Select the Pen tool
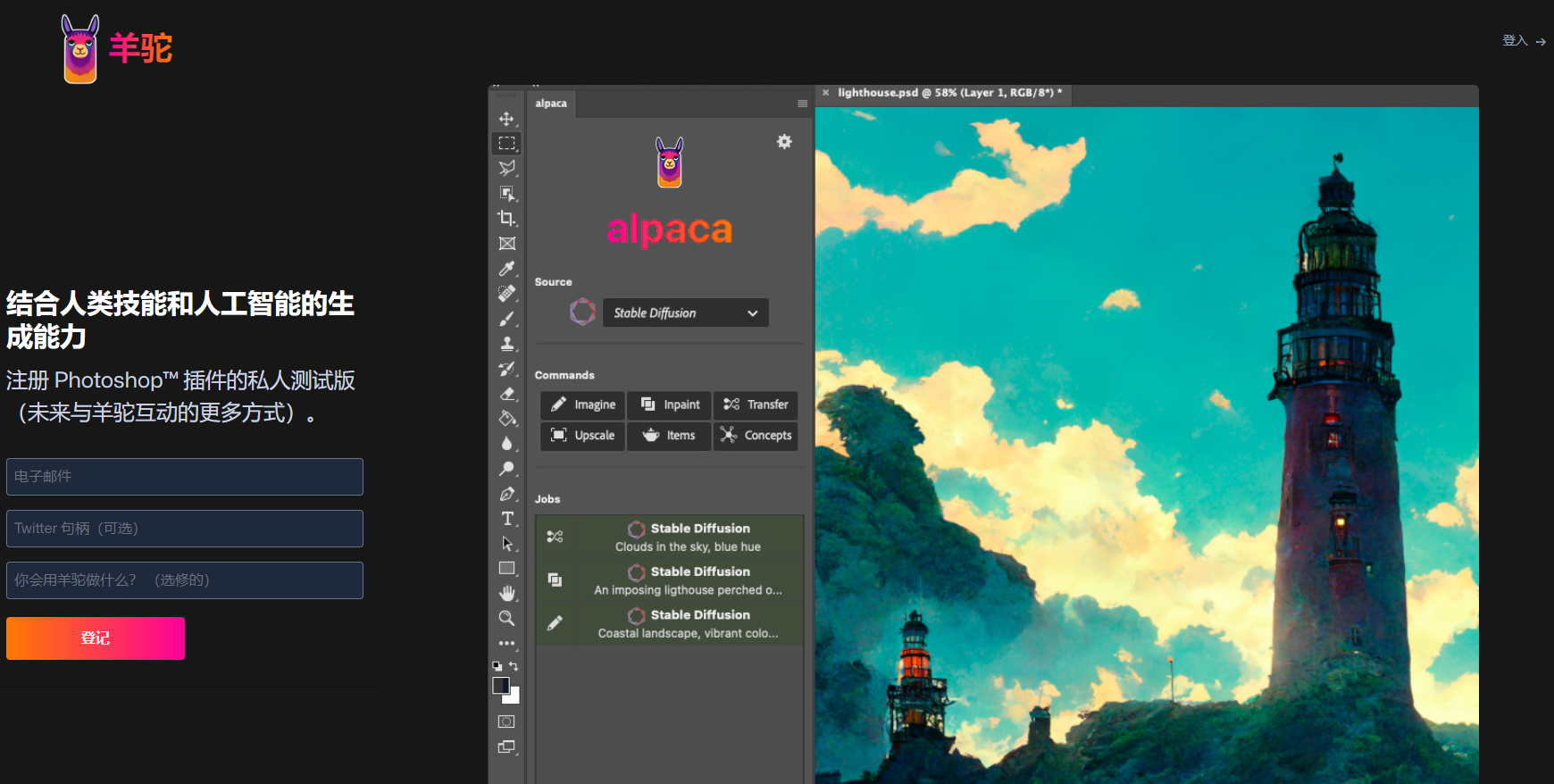This screenshot has width=1554, height=784. click(506, 493)
